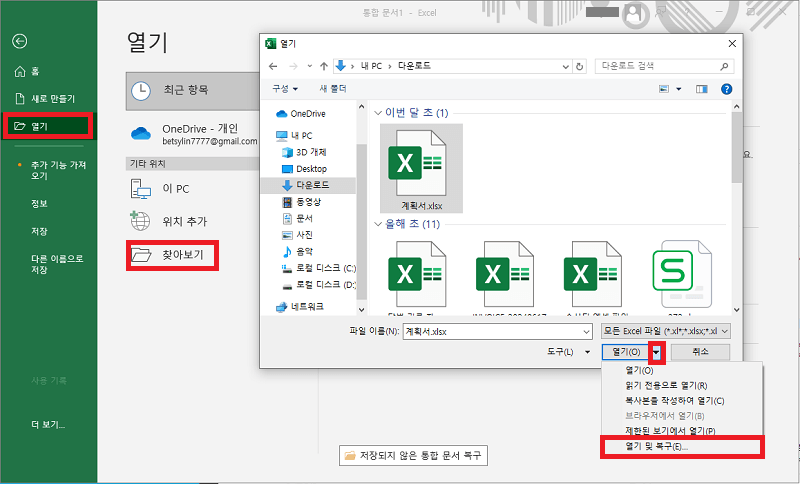Click the 다운로드 검색 search box

(x=664, y=66)
